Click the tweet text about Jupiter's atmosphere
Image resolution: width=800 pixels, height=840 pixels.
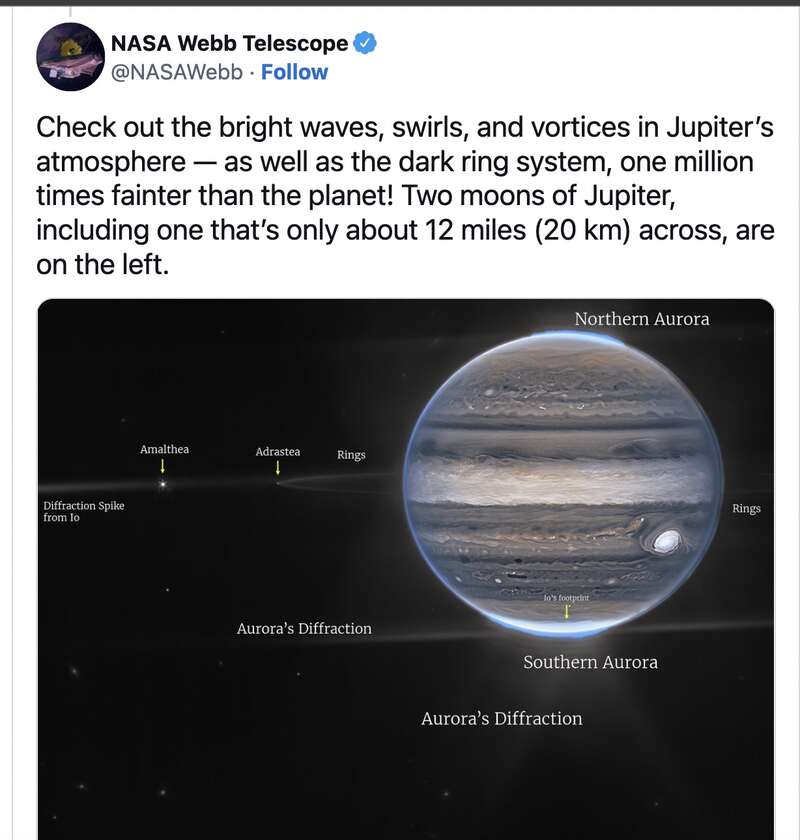pyautogui.click(x=405, y=196)
